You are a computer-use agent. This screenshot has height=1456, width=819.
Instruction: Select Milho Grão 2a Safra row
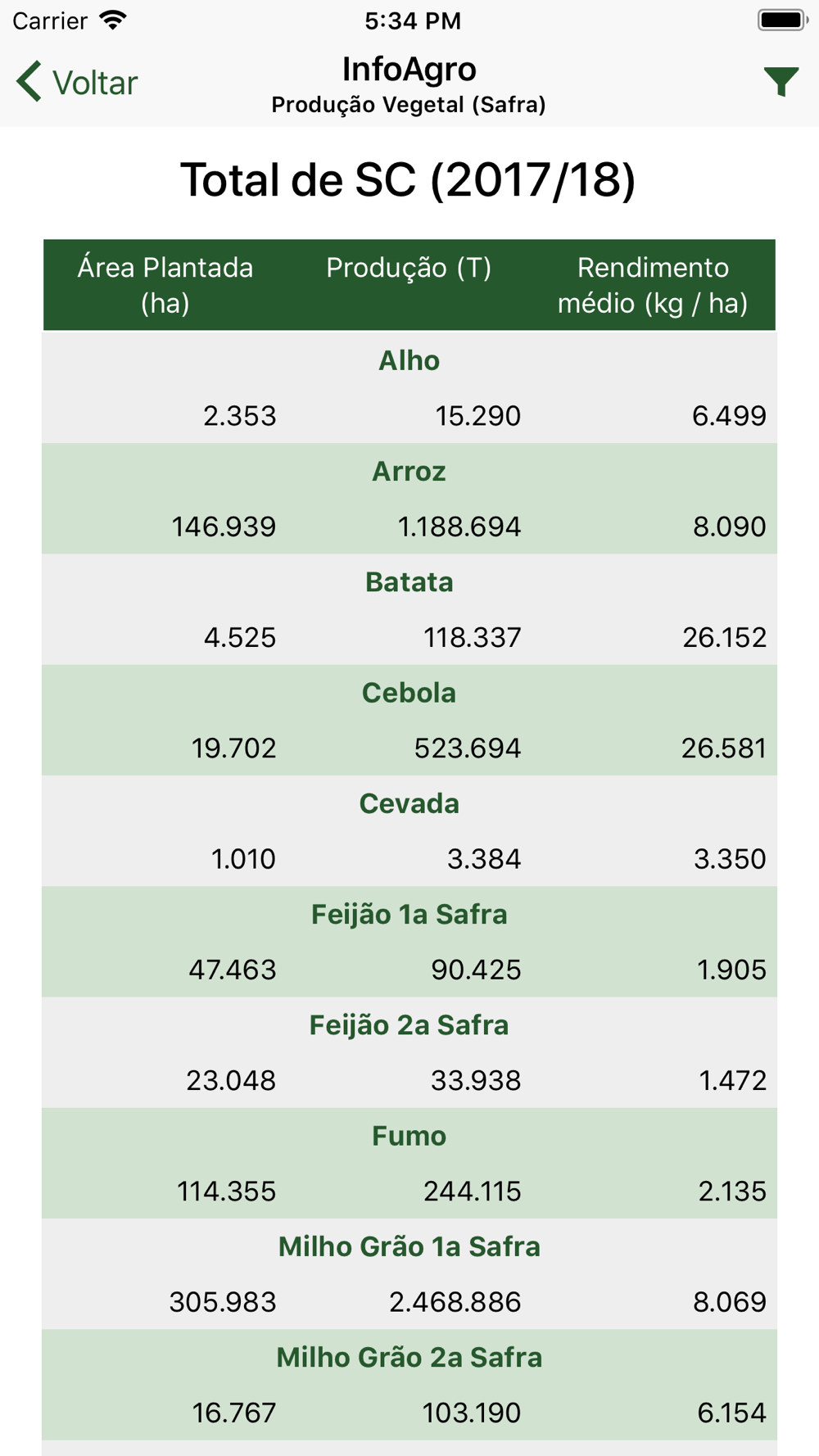tap(409, 1385)
